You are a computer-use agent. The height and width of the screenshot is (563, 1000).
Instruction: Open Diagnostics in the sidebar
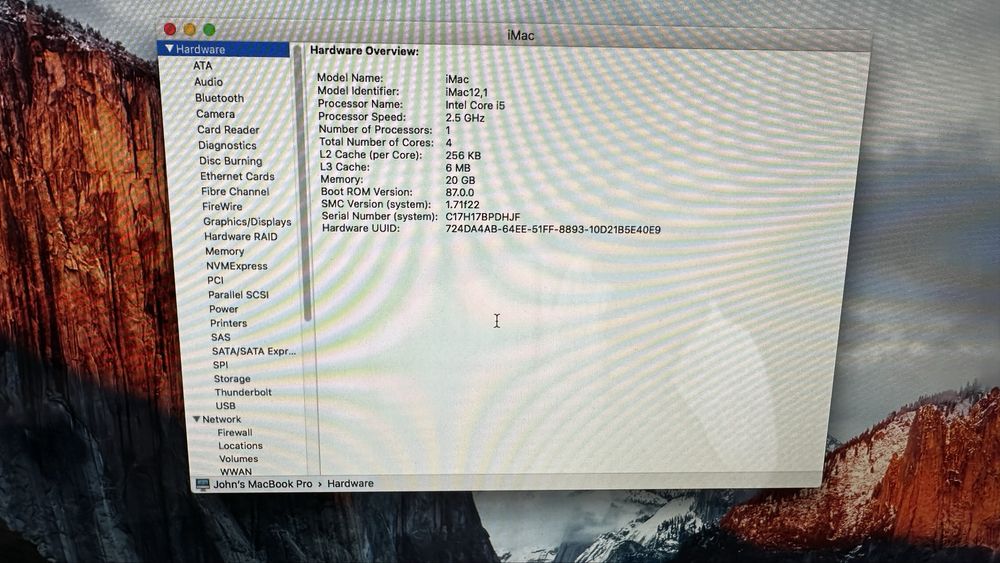[227, 145]
